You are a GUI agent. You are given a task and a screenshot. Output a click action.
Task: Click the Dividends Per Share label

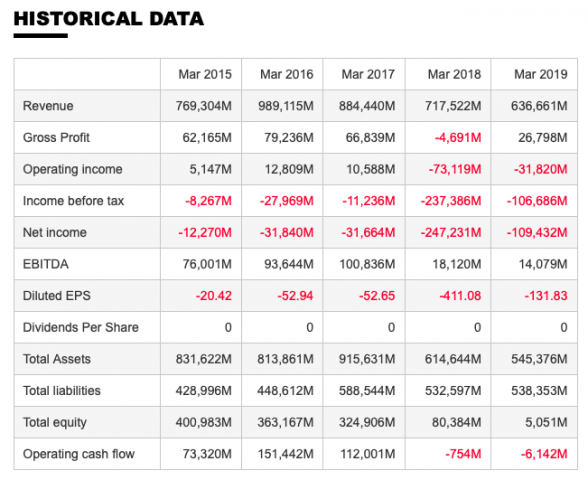pos(81,327)
